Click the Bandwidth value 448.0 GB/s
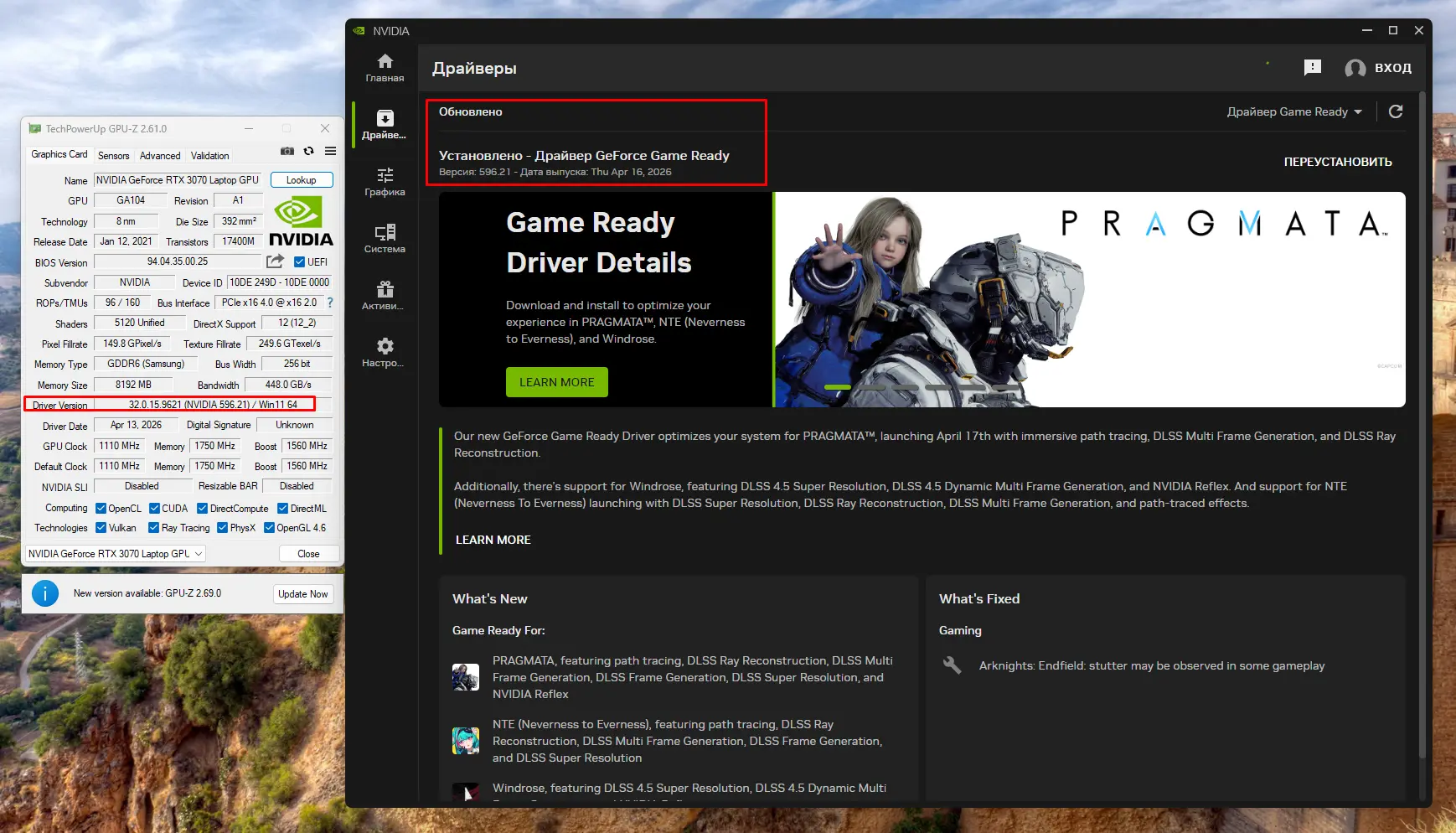Screen dimensions: 1456x833 tap(288, 385)
